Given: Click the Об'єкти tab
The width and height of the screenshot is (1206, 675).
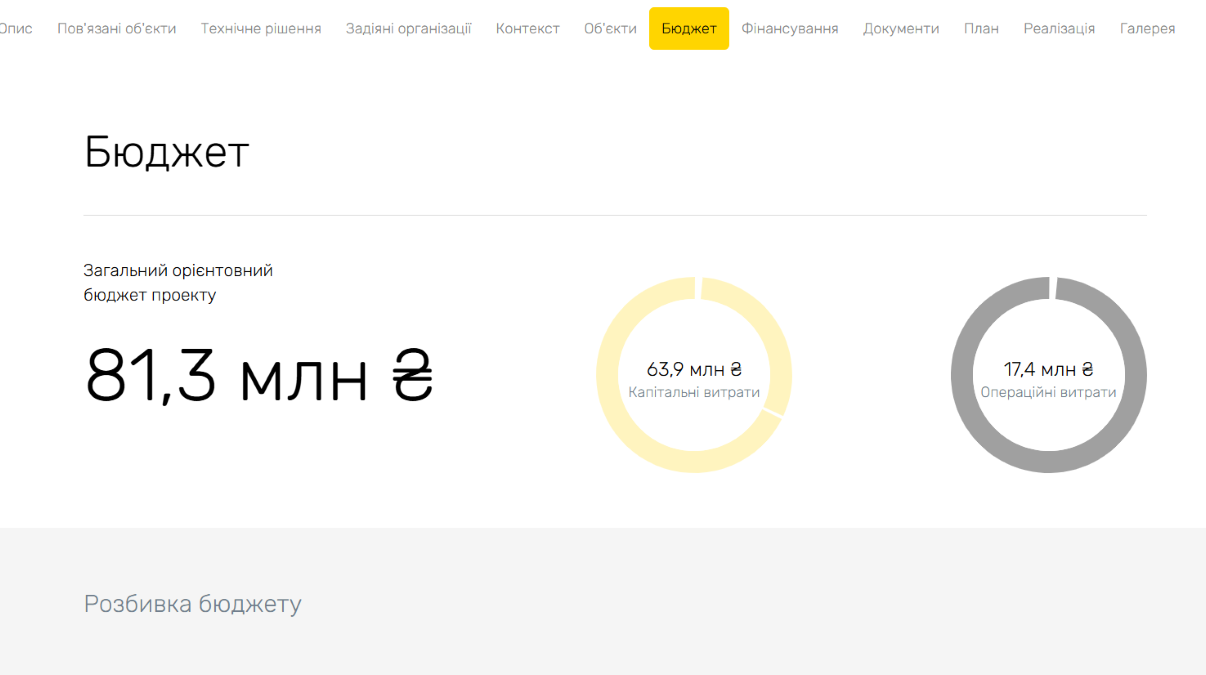Looking at the screenshot, I should click(x=610, y=29).
